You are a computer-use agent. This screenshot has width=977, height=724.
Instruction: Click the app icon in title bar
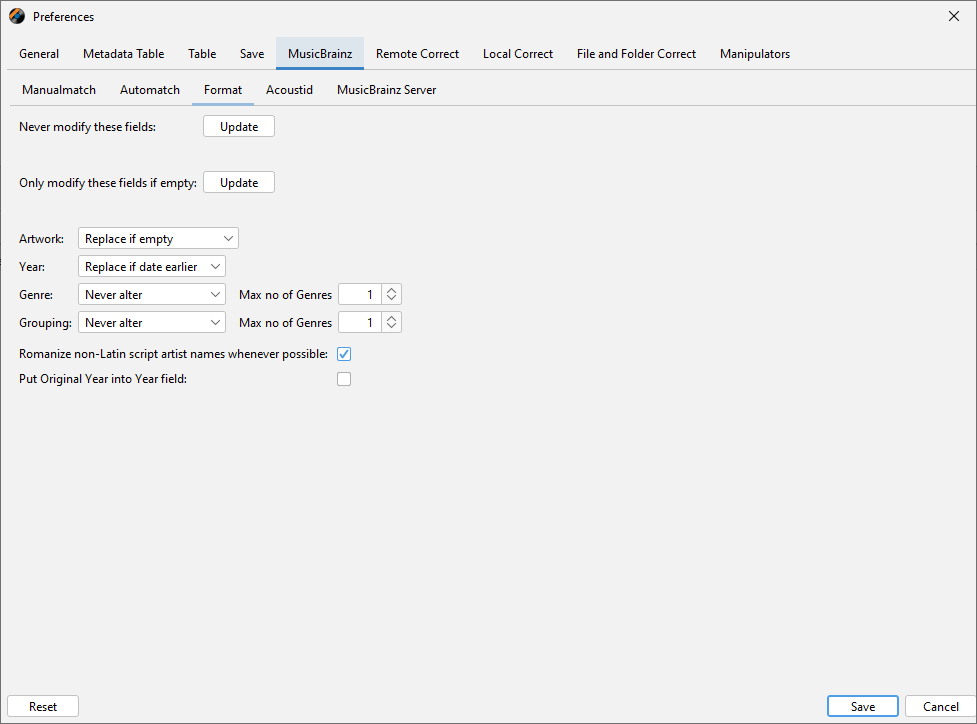(x=17, y=16)
